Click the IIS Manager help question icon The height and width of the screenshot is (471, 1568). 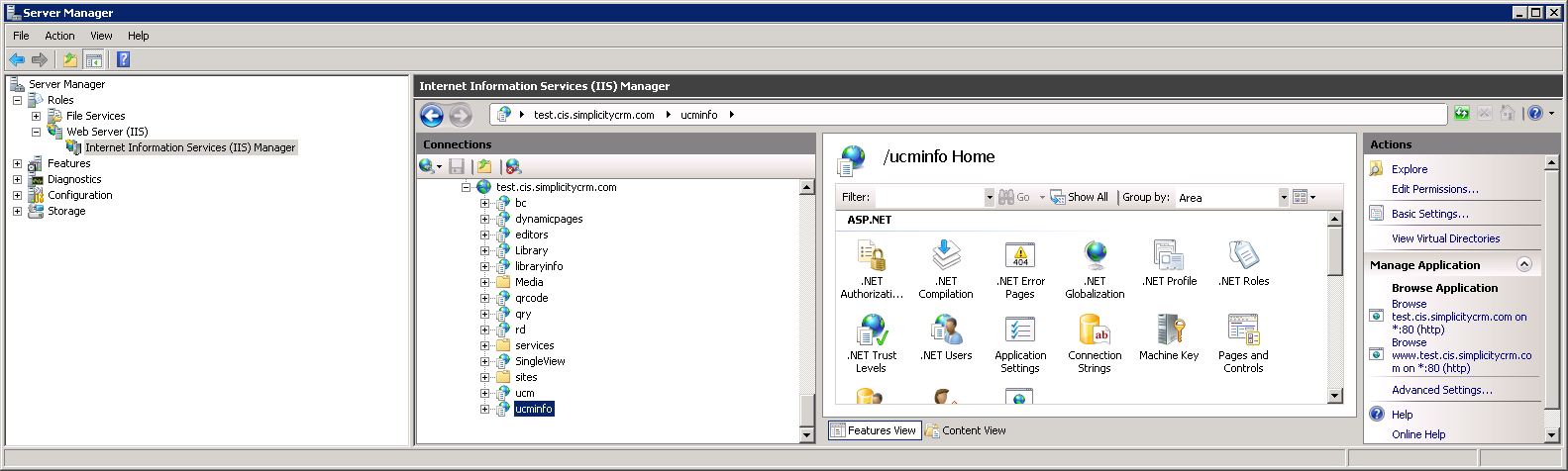pyautogui.click(x=1534, y=114)
